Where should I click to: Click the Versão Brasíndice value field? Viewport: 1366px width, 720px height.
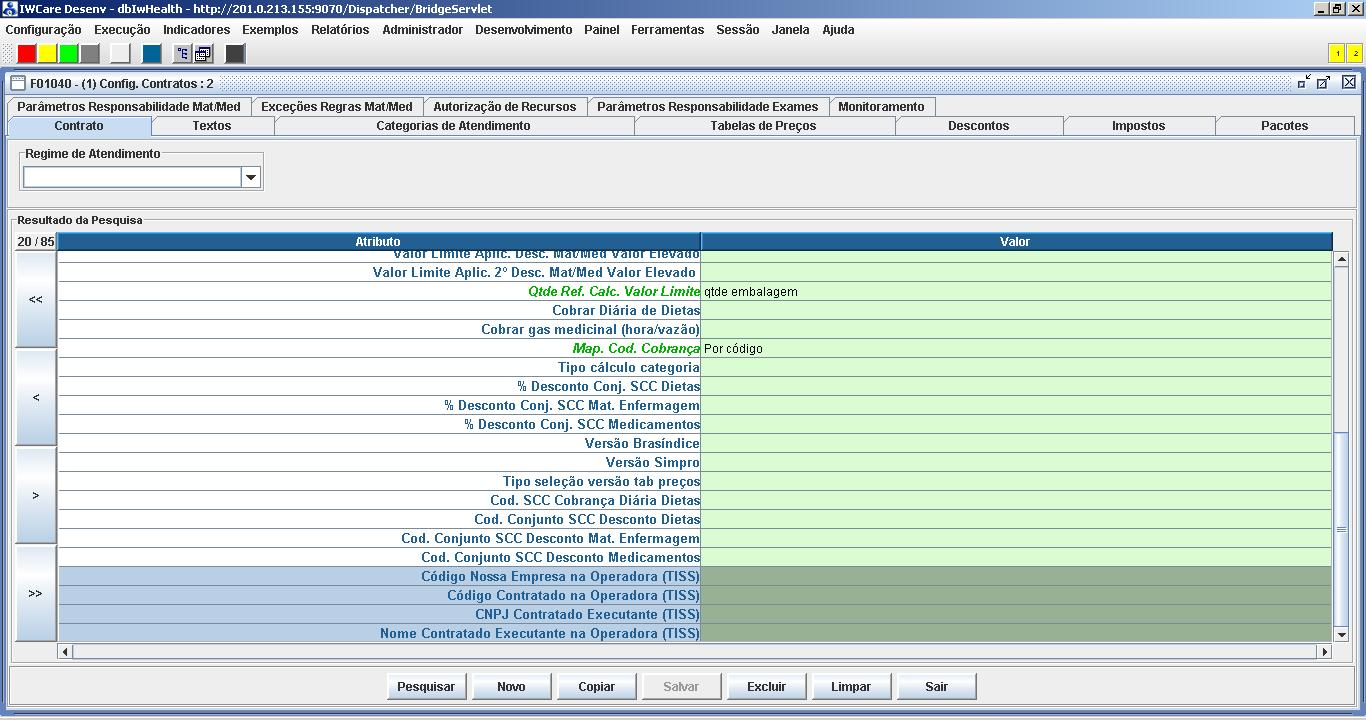click(x=1015, y=444)
